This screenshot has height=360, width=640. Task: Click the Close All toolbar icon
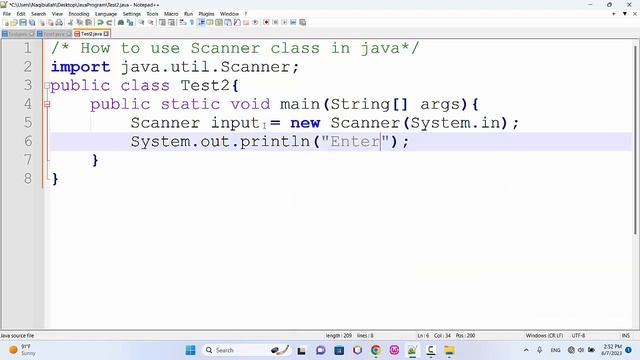(50, 22)
